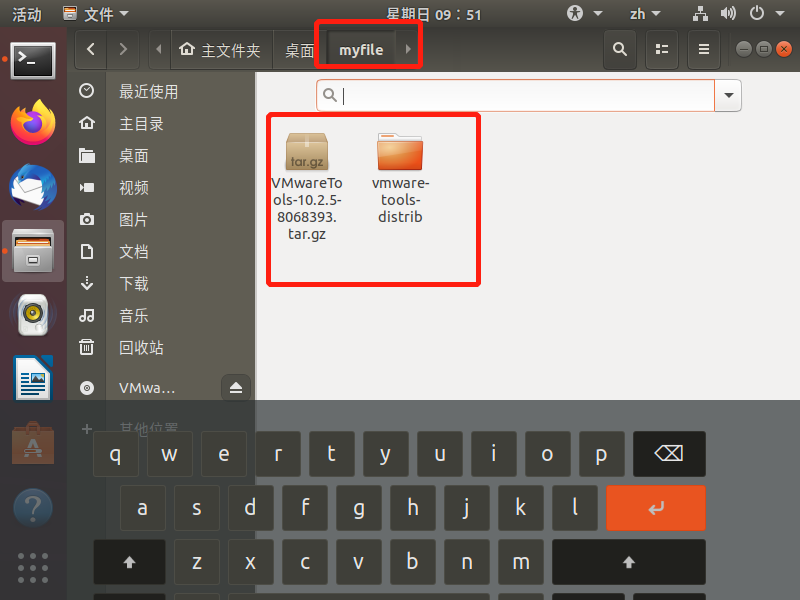Go forward to the next folder
Viewport: 800px width, 600px height.
pos(123,49)
